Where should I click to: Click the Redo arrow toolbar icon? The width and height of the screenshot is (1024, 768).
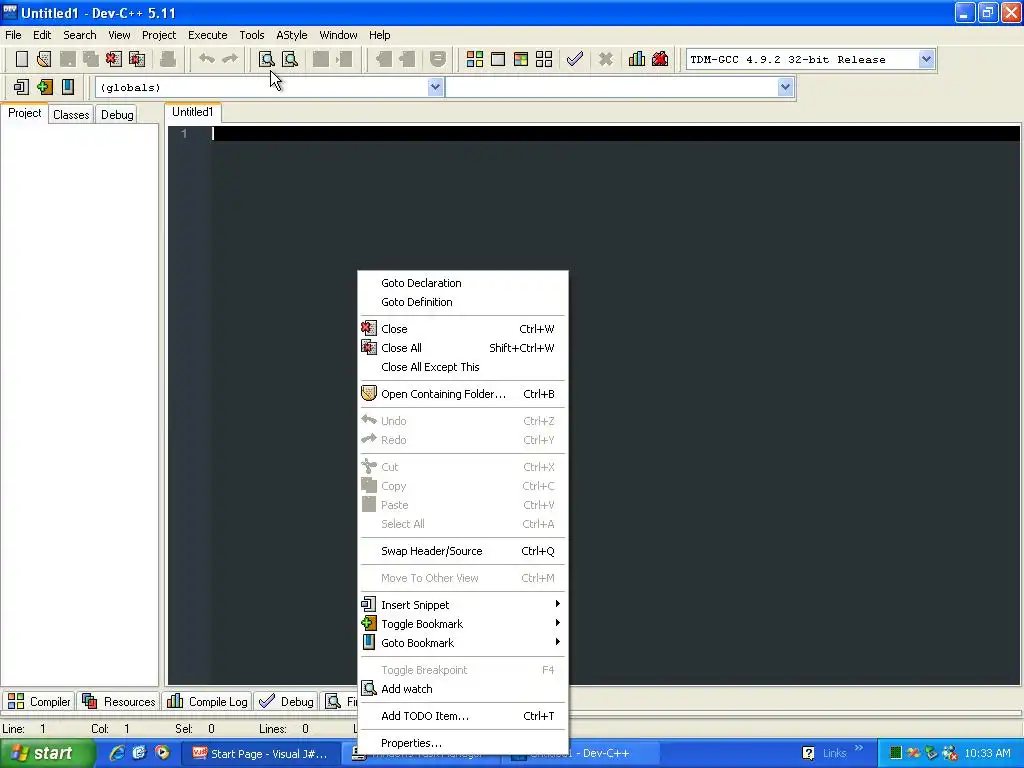tap(230, 59)
